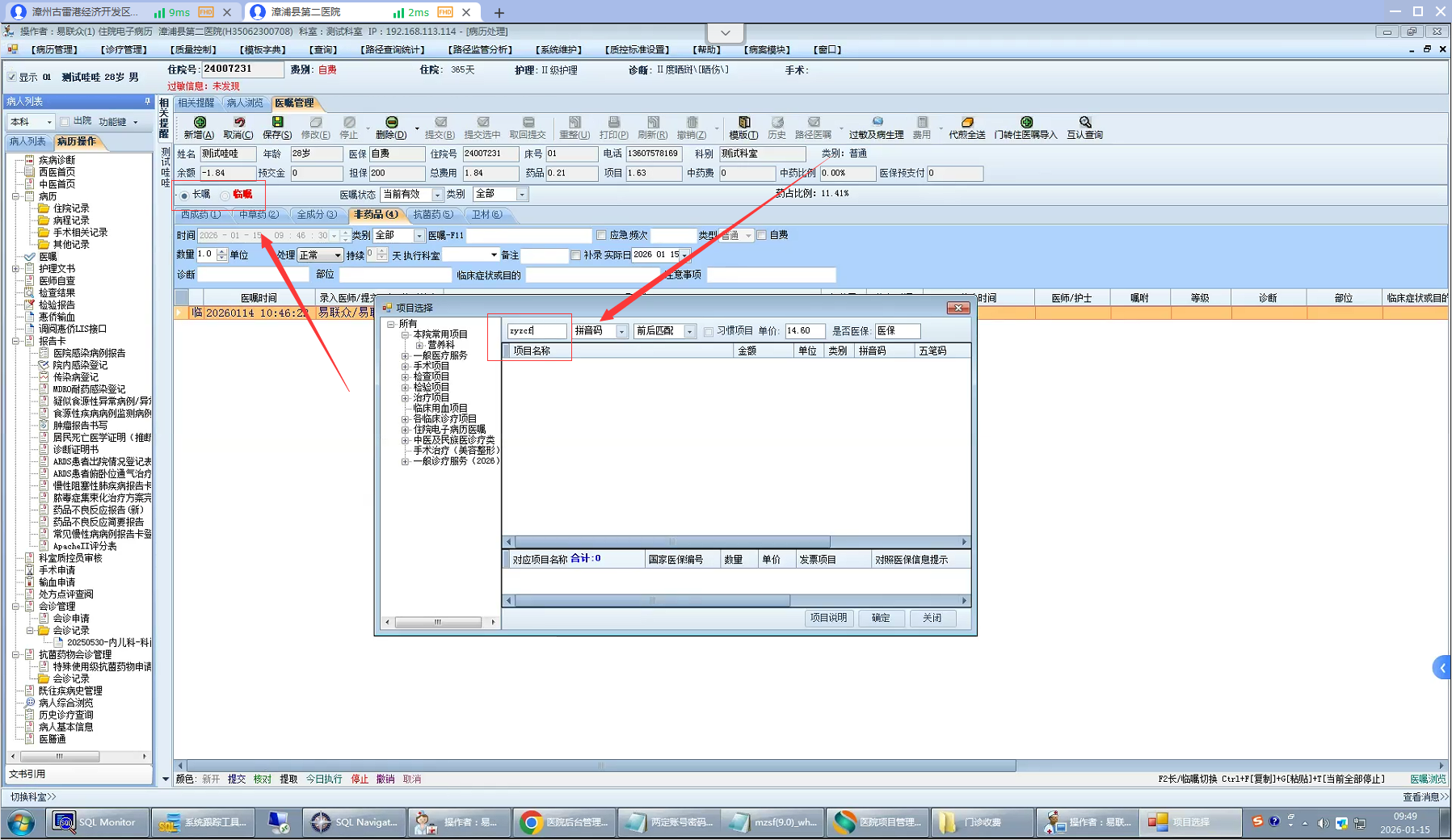This screenshot has height=840, width=1452.
Task: Open the 【查询】 menu
Action: (324, 50)
